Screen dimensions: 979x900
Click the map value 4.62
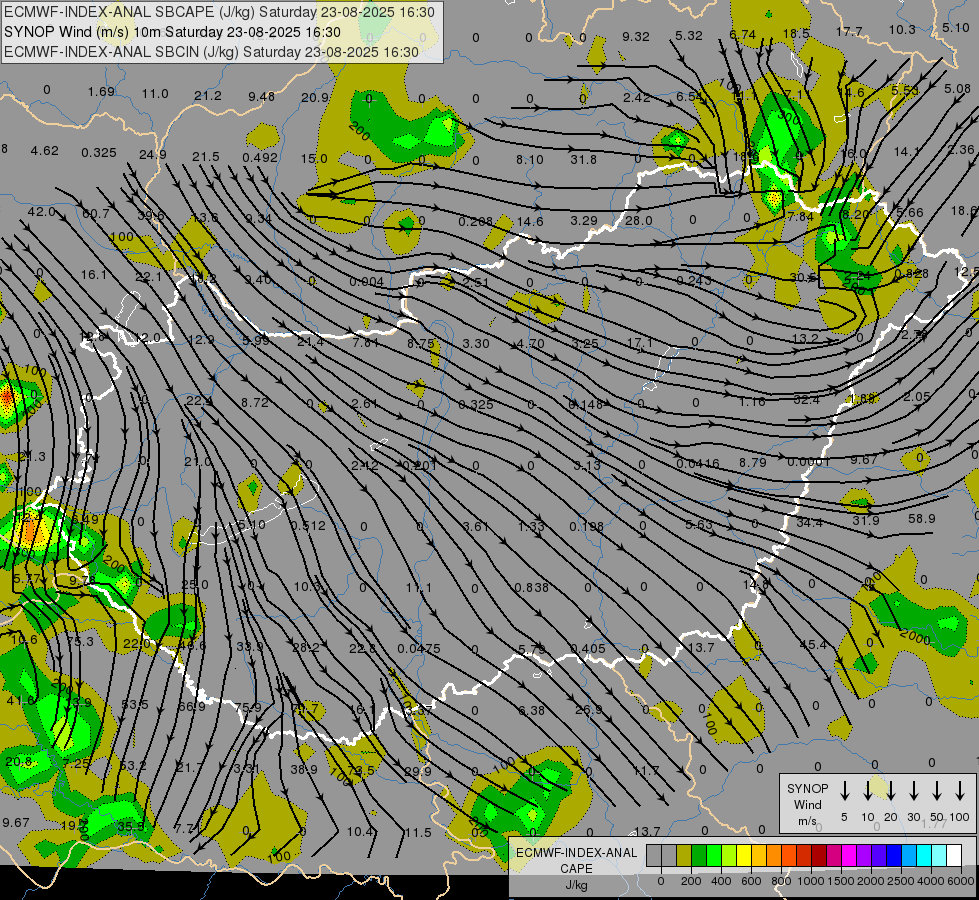click(x=44, y=151)
